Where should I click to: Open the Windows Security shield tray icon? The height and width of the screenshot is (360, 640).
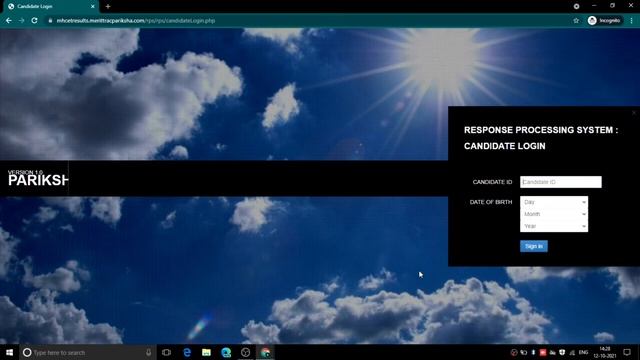562,352
